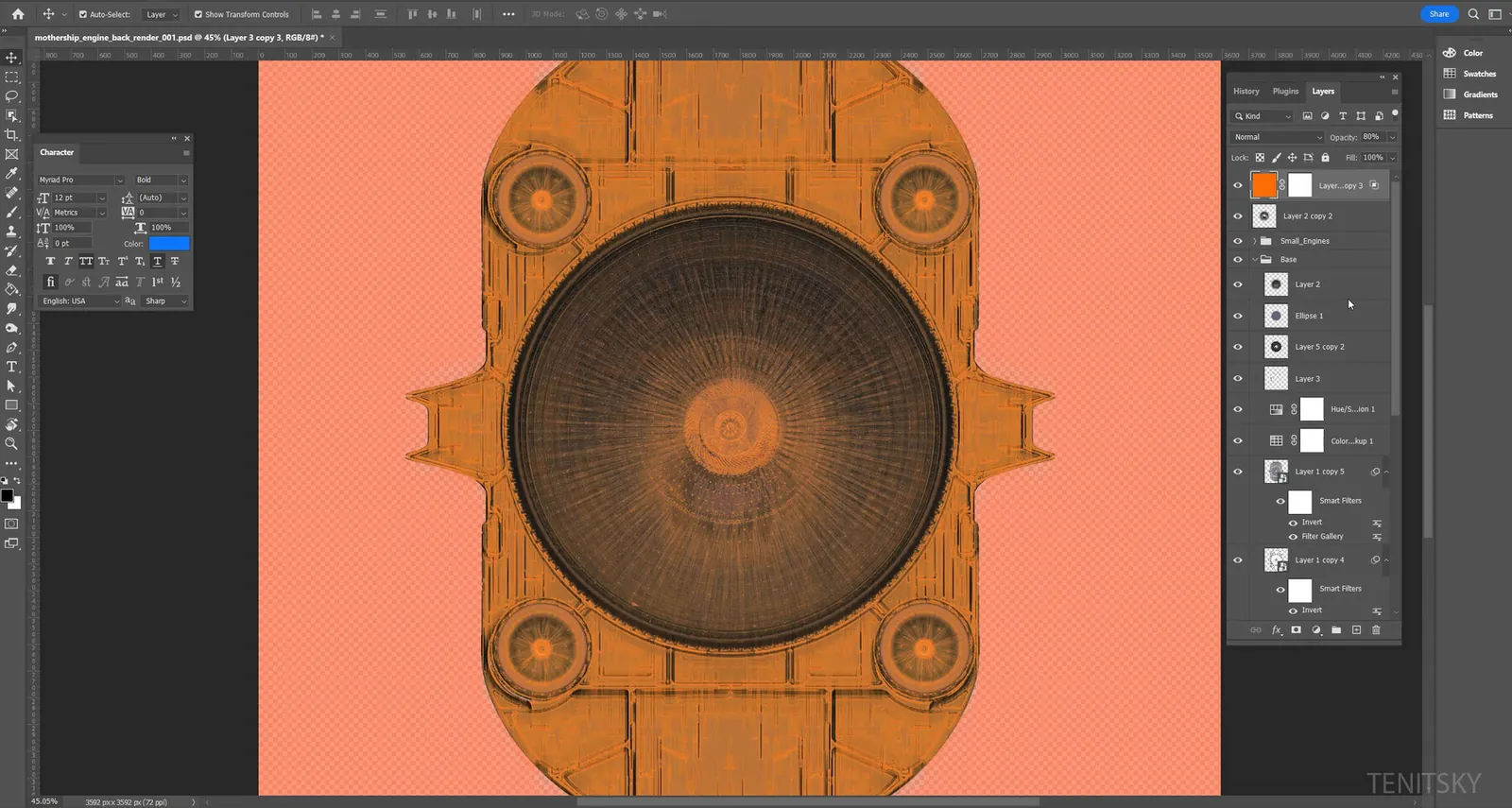Select the Eraser tool
Screen dimensions: 1512x808
click(11, 270)
